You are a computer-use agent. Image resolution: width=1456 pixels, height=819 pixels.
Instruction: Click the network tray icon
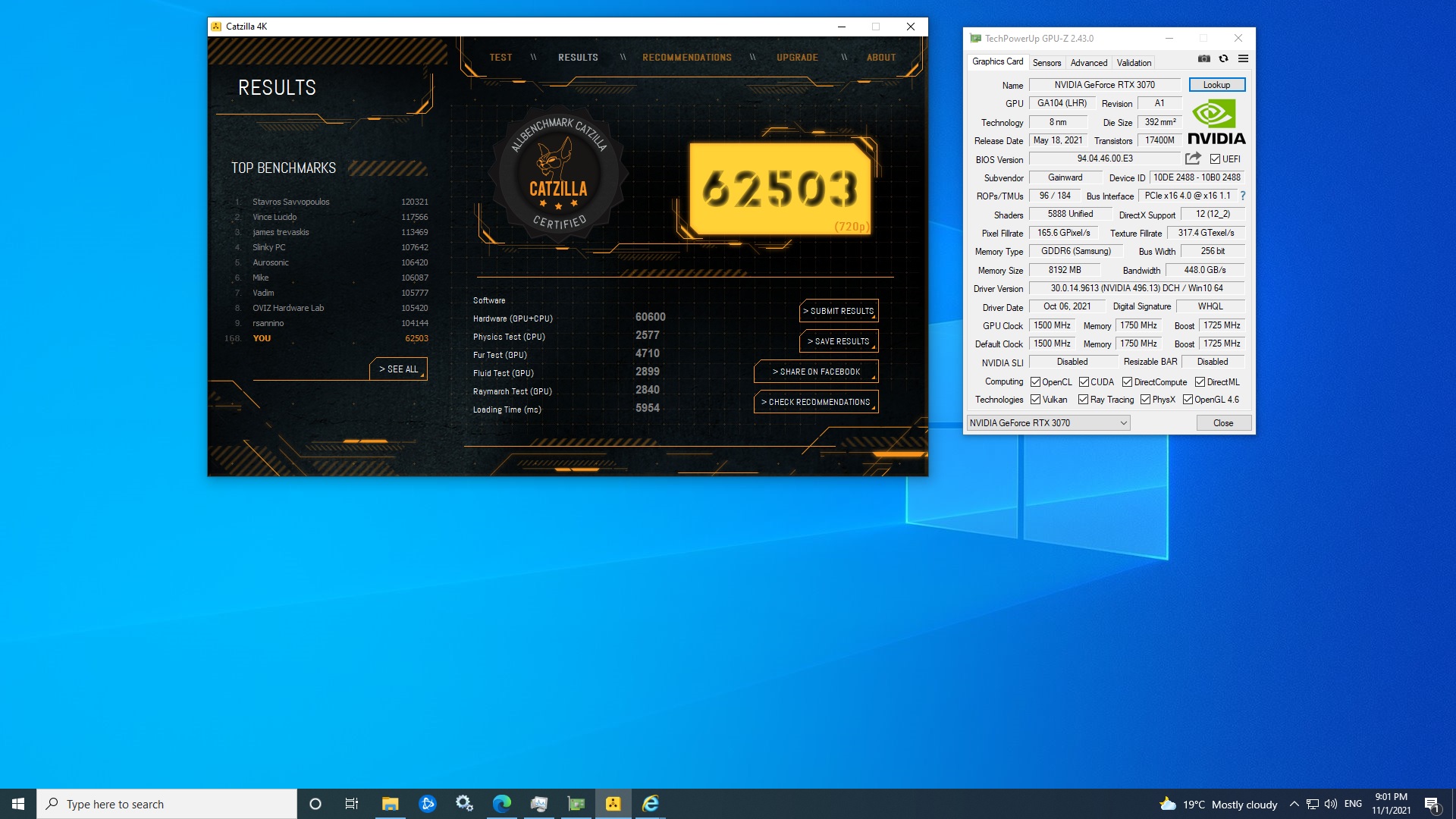(1313, 804)
